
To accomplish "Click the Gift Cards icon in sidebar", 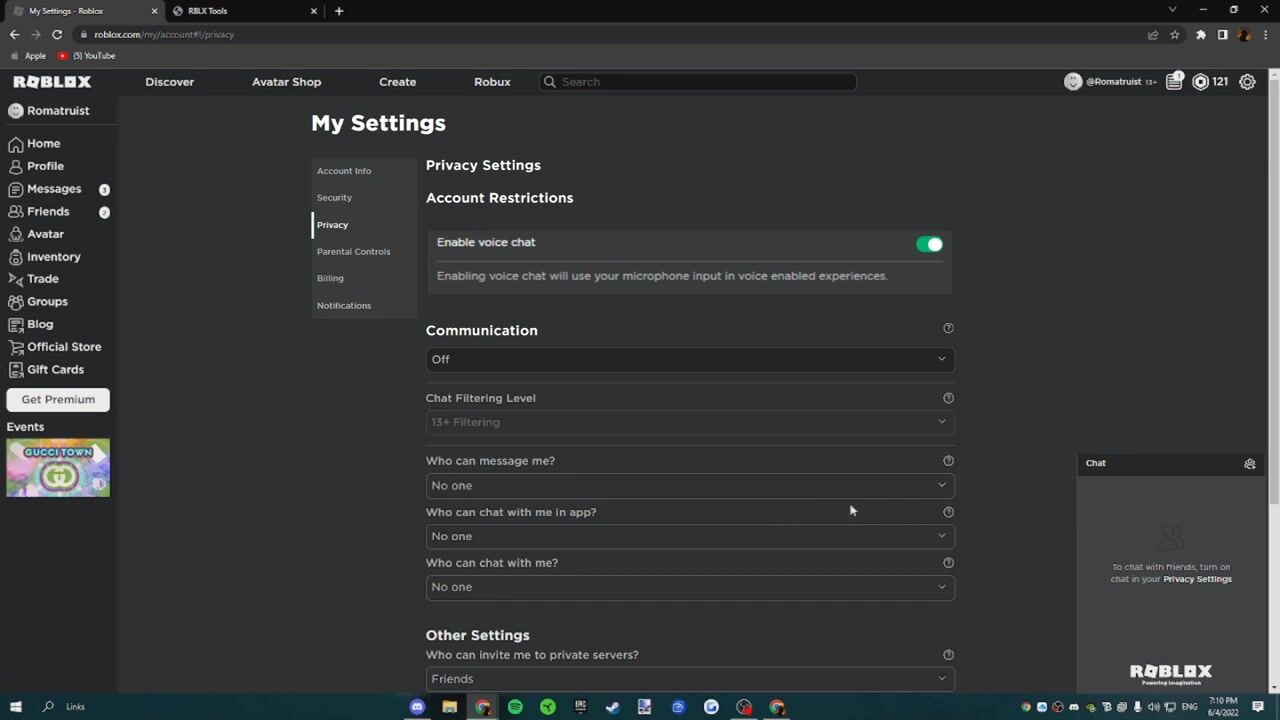I will click(x=16, y=370).
